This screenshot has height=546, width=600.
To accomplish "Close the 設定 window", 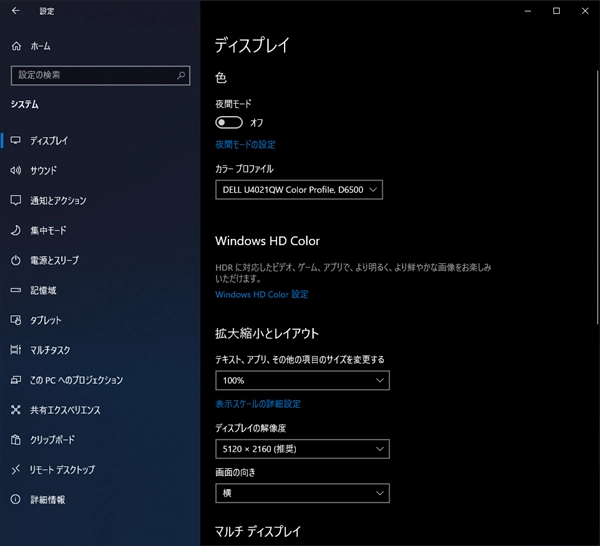I will pos(585,11).
